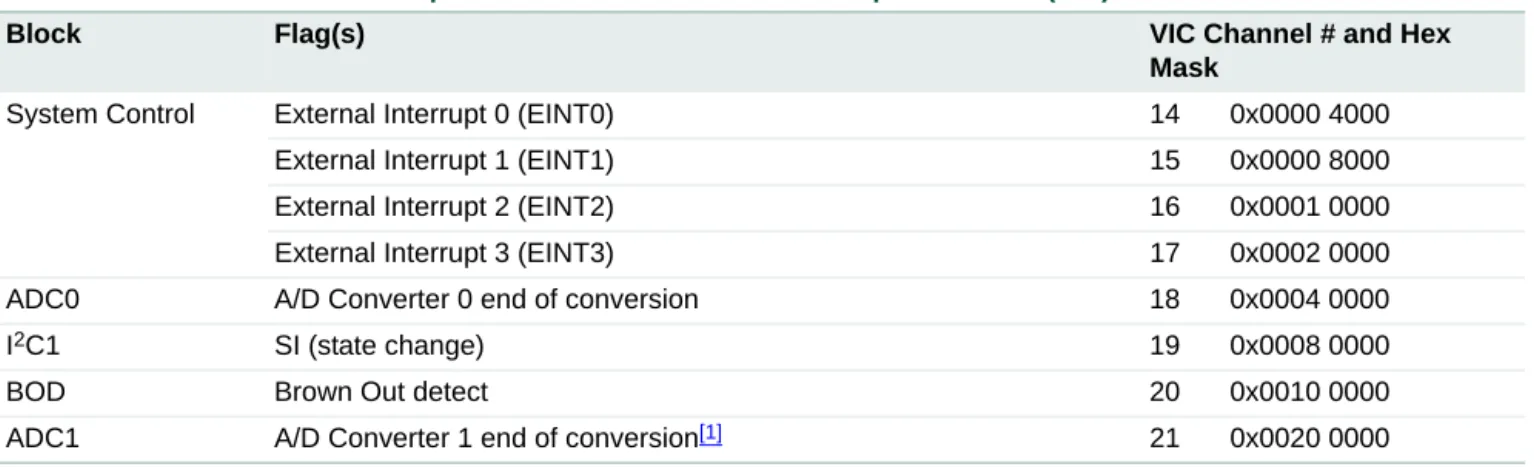Select the 'Flag(s)' column header
The image size is (1534, 467).
tap(320, 34)
